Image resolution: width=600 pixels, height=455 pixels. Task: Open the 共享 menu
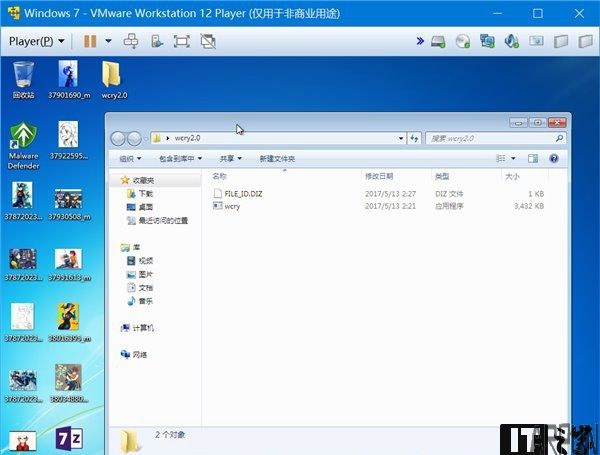point(231,158)
